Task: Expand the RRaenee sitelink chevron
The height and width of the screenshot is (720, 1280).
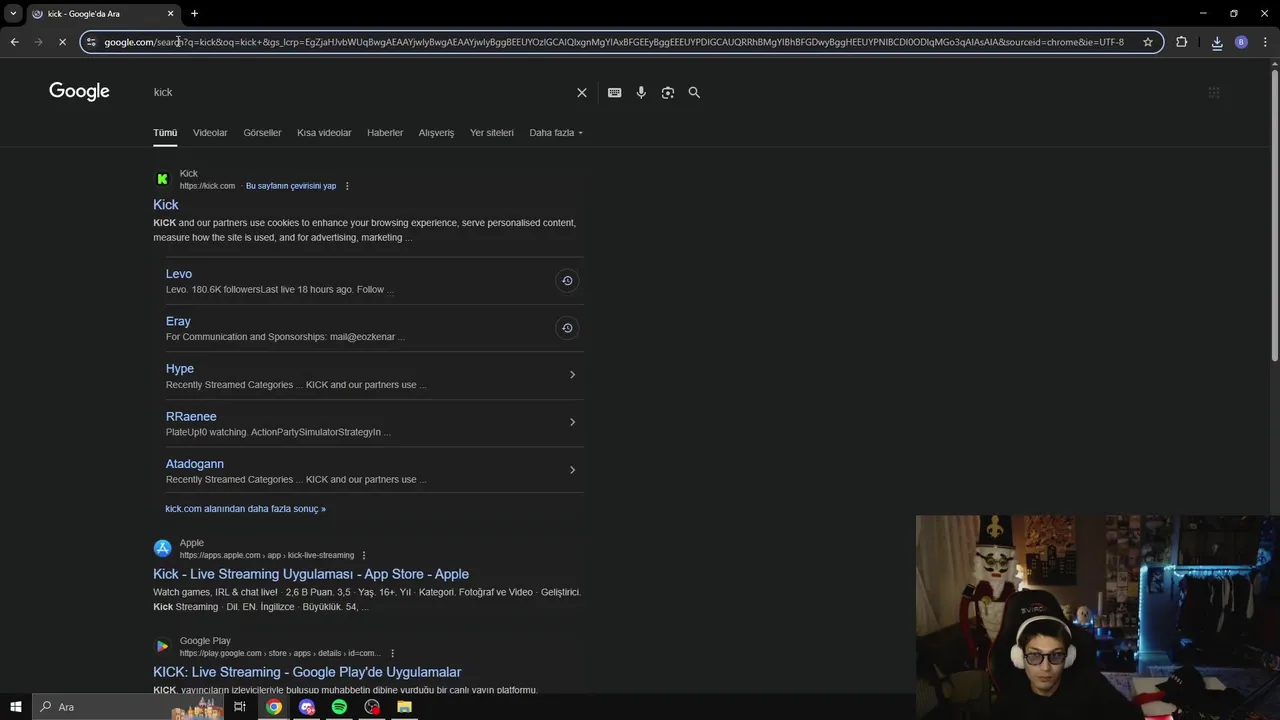Action: pos(572,422)
